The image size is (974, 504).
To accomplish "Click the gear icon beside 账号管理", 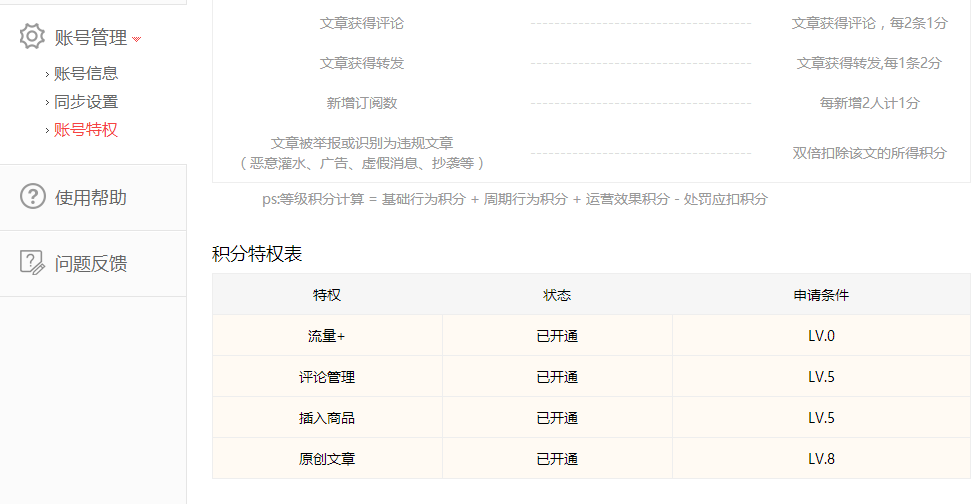I will [32, 37].
